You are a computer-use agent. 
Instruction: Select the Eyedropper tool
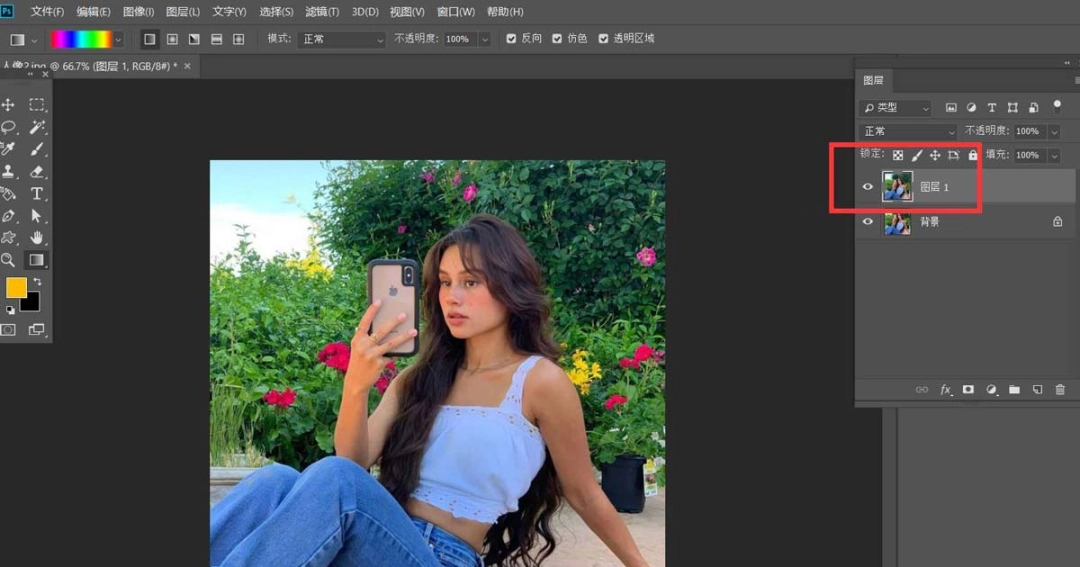point(8,149)
